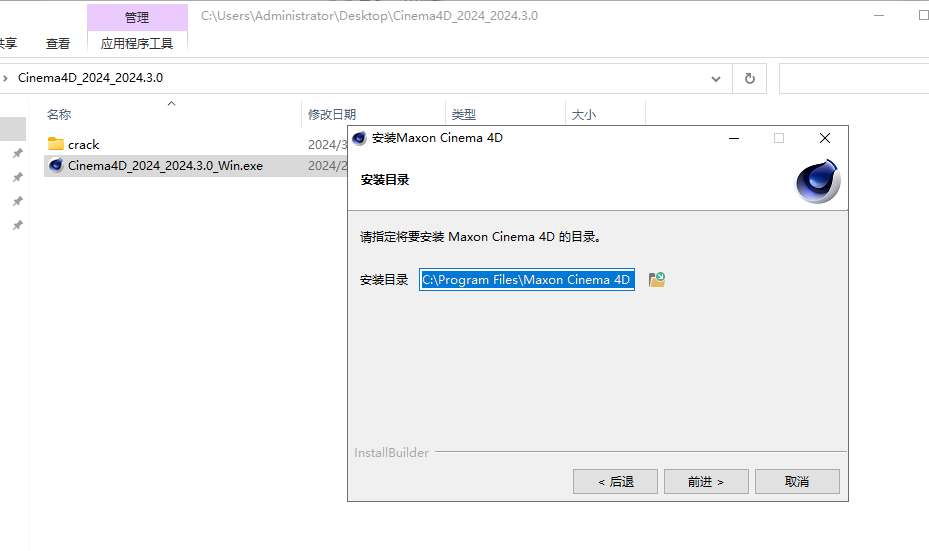Screen dimensions: 929x551
Task: Click the crack folder icon
Action: coord(56,144)
